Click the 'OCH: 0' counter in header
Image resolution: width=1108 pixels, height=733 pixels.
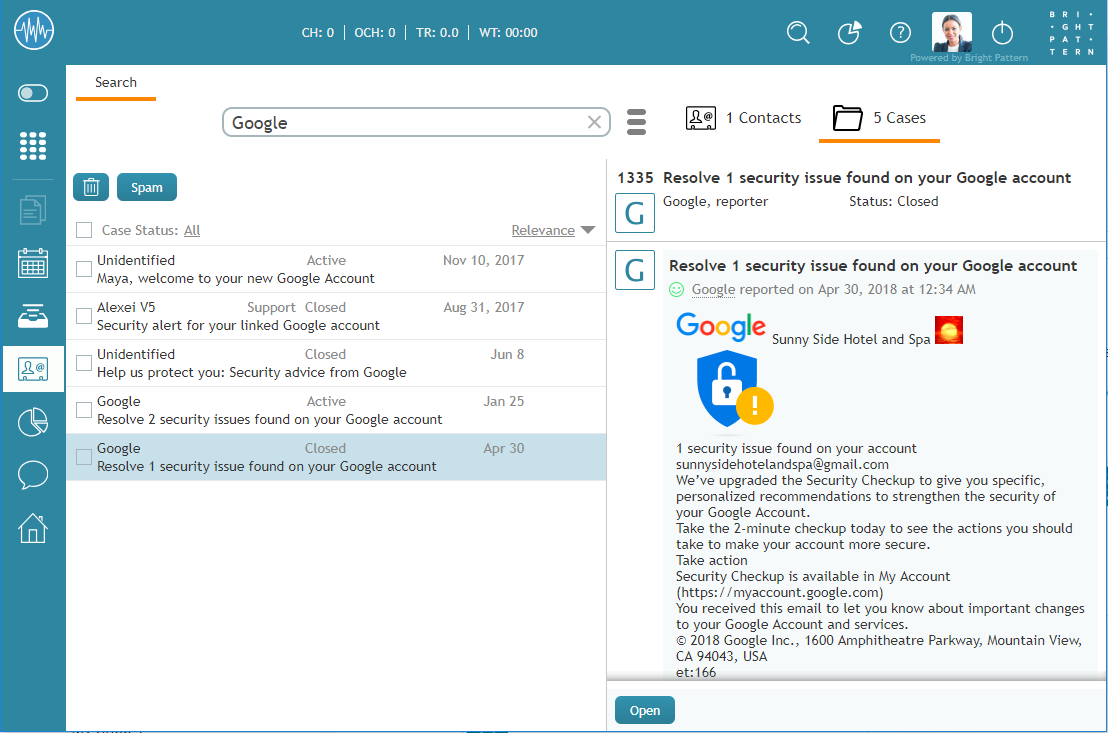point(375,33)
